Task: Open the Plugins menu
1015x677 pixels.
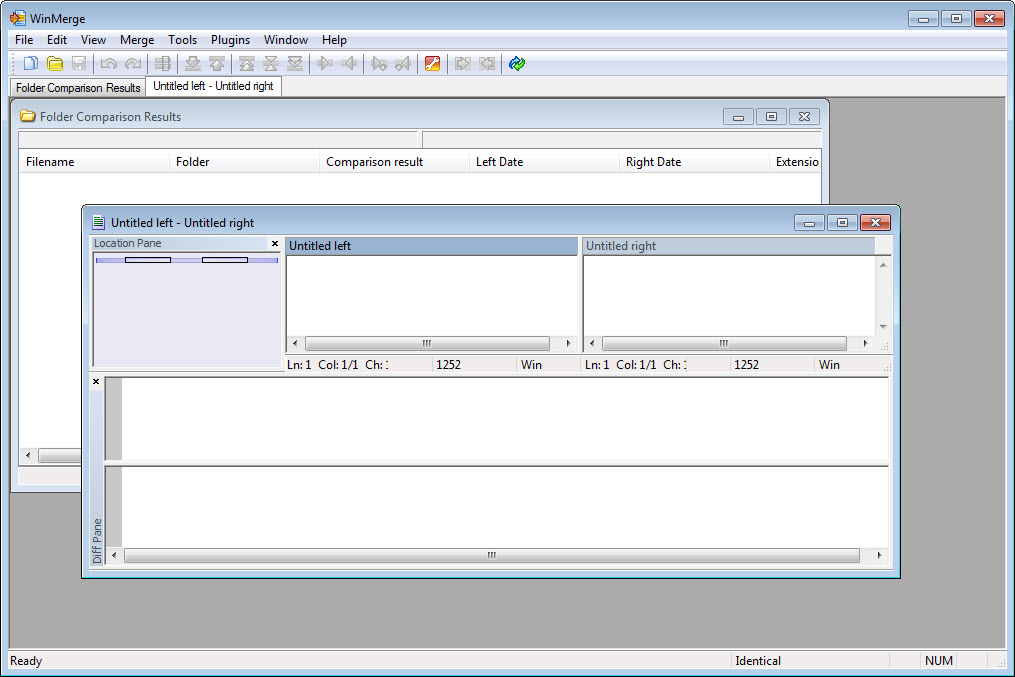Action: (230, 40)
